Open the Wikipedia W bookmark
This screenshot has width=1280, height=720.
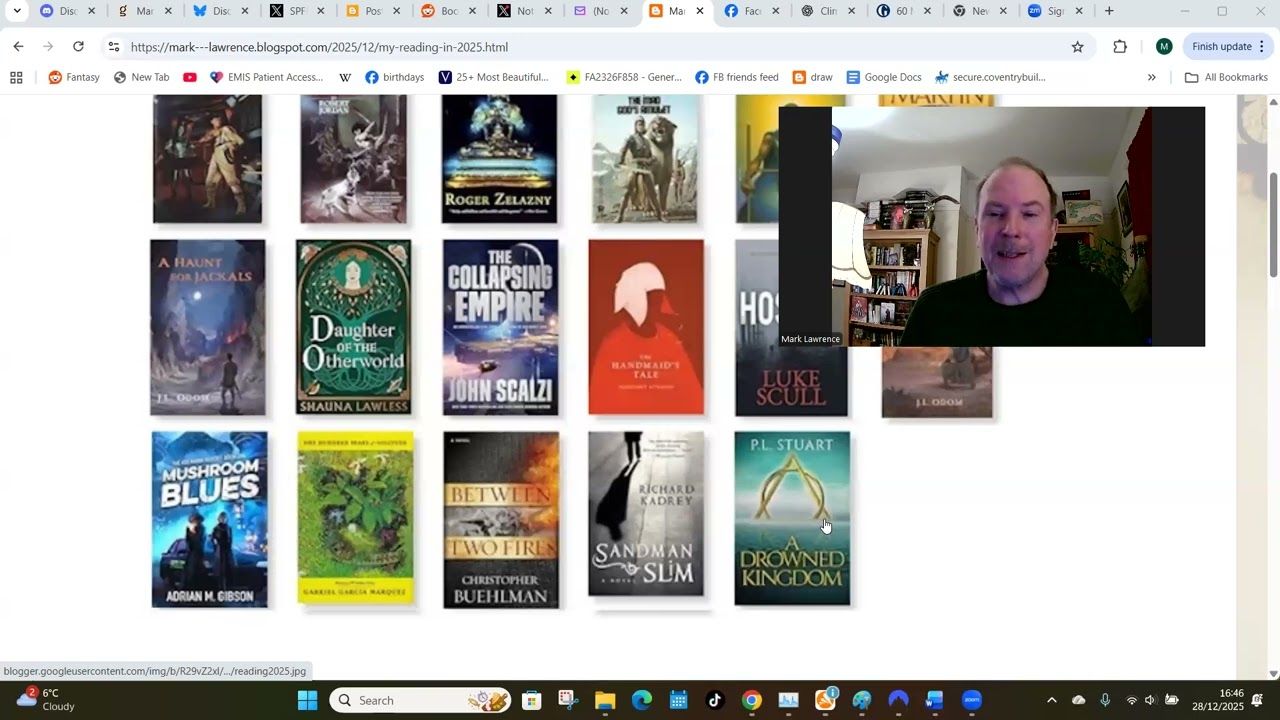pos(345,77)
